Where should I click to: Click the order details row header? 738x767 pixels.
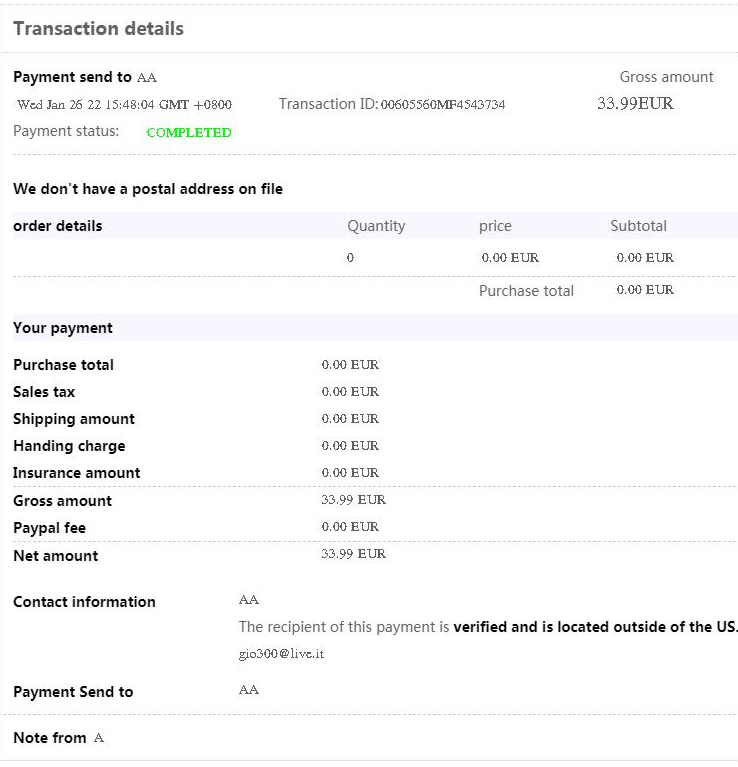pyautogui.click(x=58, y=226)
